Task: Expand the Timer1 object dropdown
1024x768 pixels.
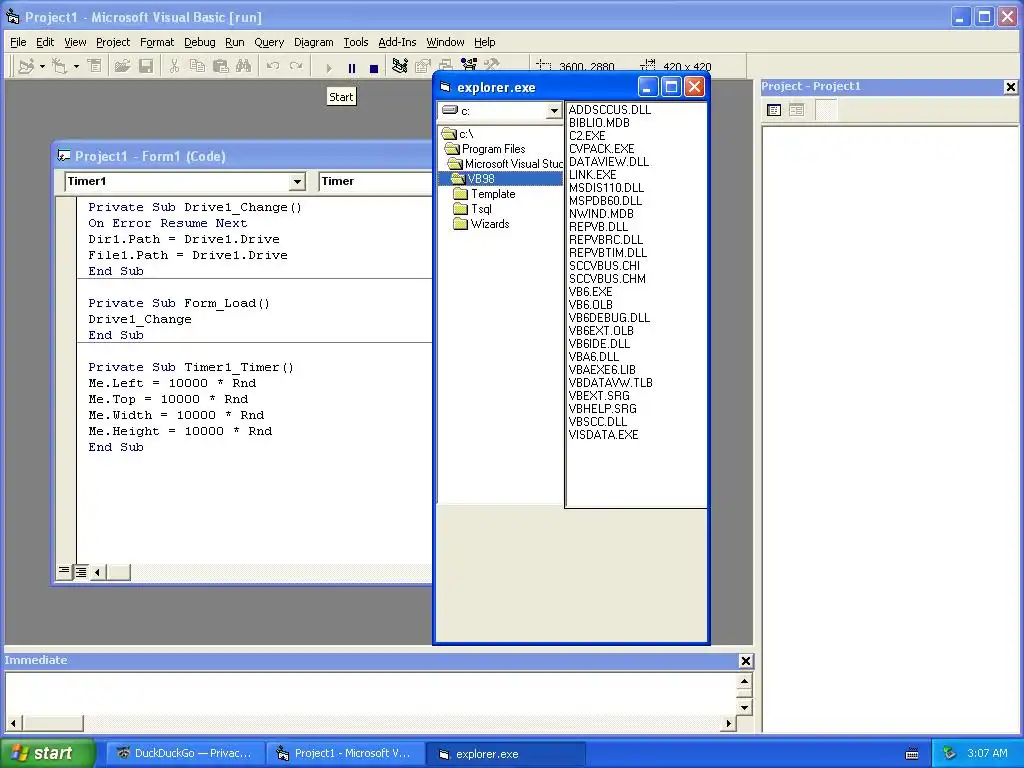Action: 297,182
